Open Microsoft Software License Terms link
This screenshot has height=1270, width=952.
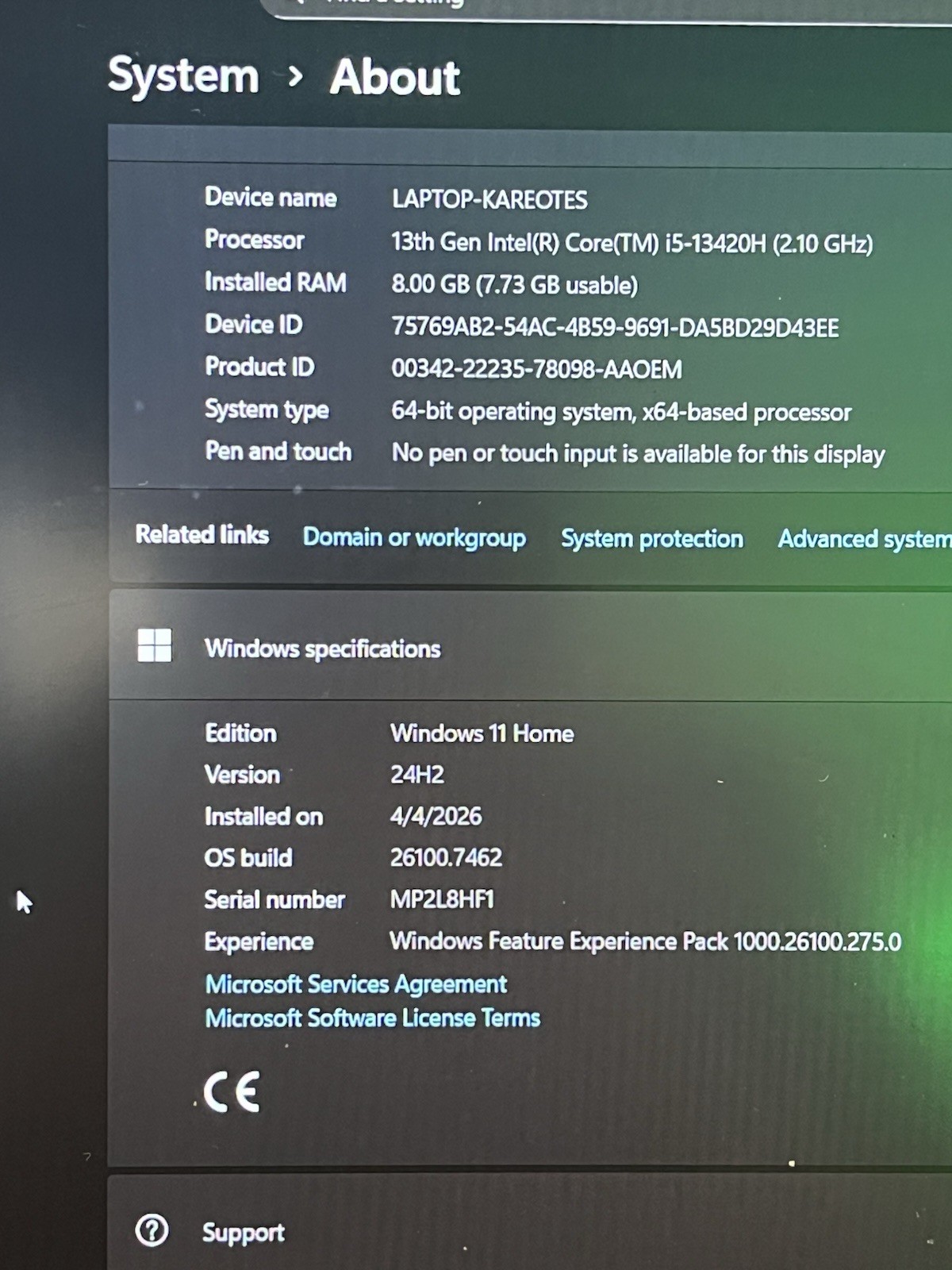373,1018
